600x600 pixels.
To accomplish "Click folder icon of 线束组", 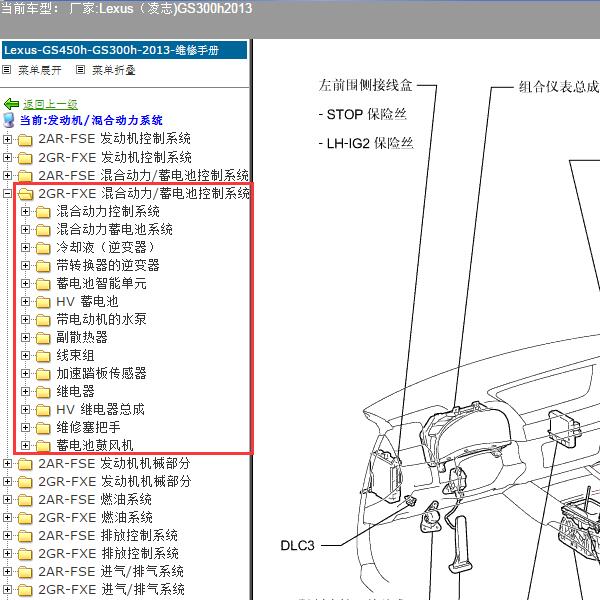I will [43, 356].
